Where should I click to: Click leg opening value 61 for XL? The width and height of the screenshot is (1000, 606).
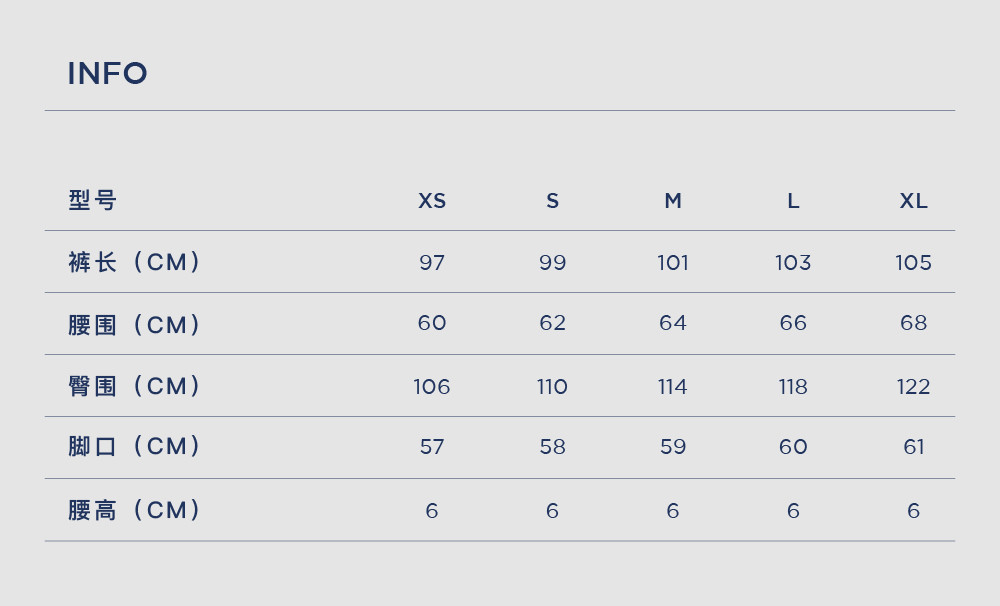point(913,447)
